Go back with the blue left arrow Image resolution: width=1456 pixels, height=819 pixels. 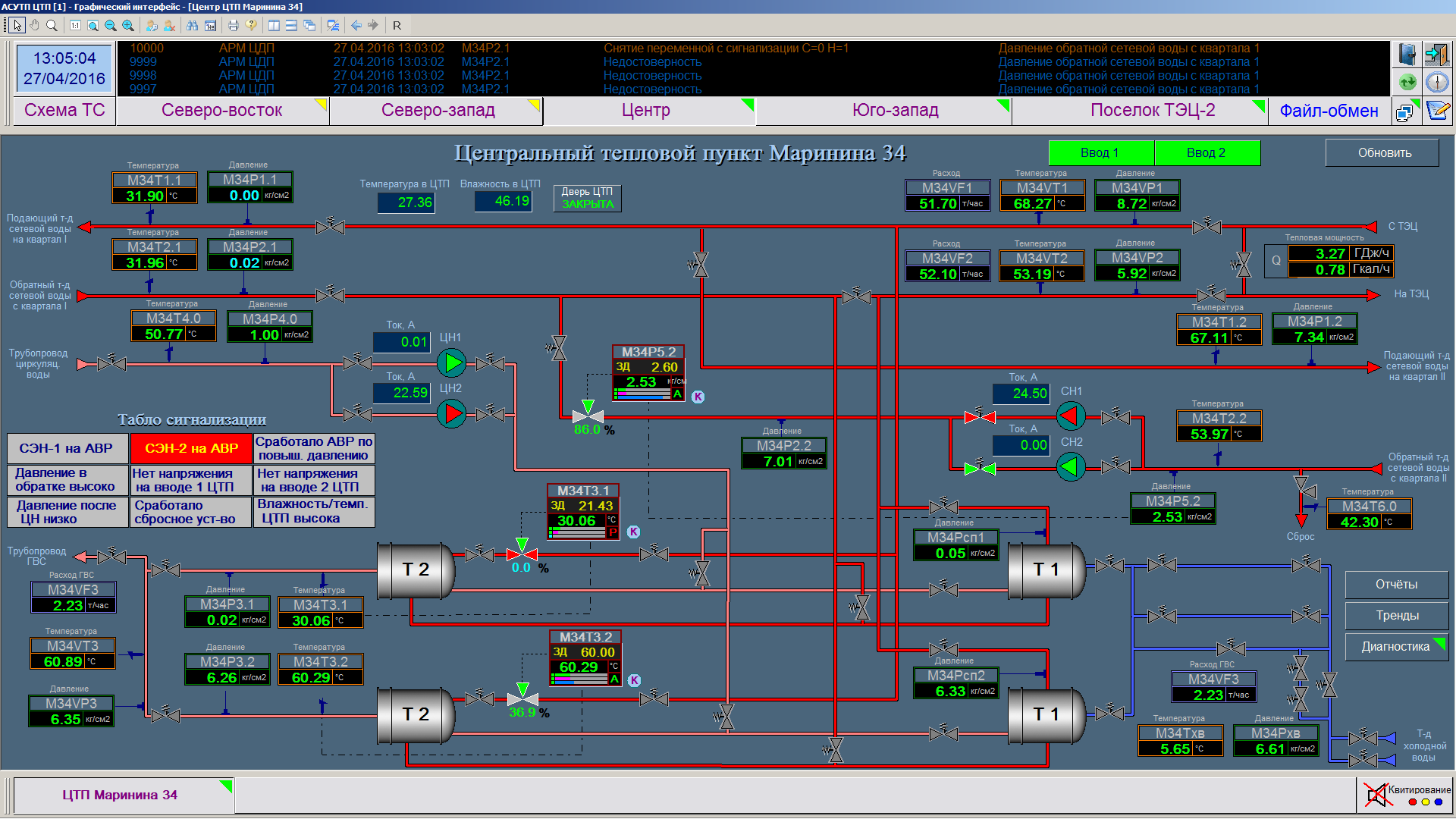pyautogui.click(x=356, y=25)
